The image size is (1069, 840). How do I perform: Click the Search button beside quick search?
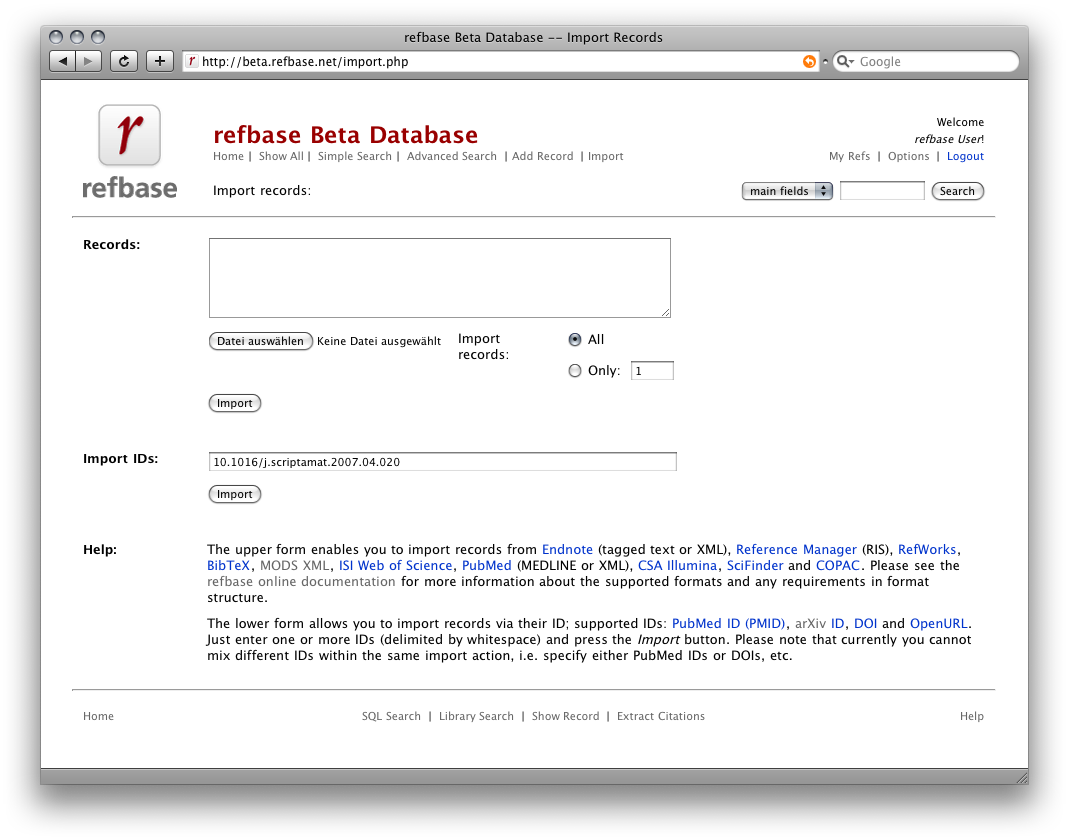957,191
